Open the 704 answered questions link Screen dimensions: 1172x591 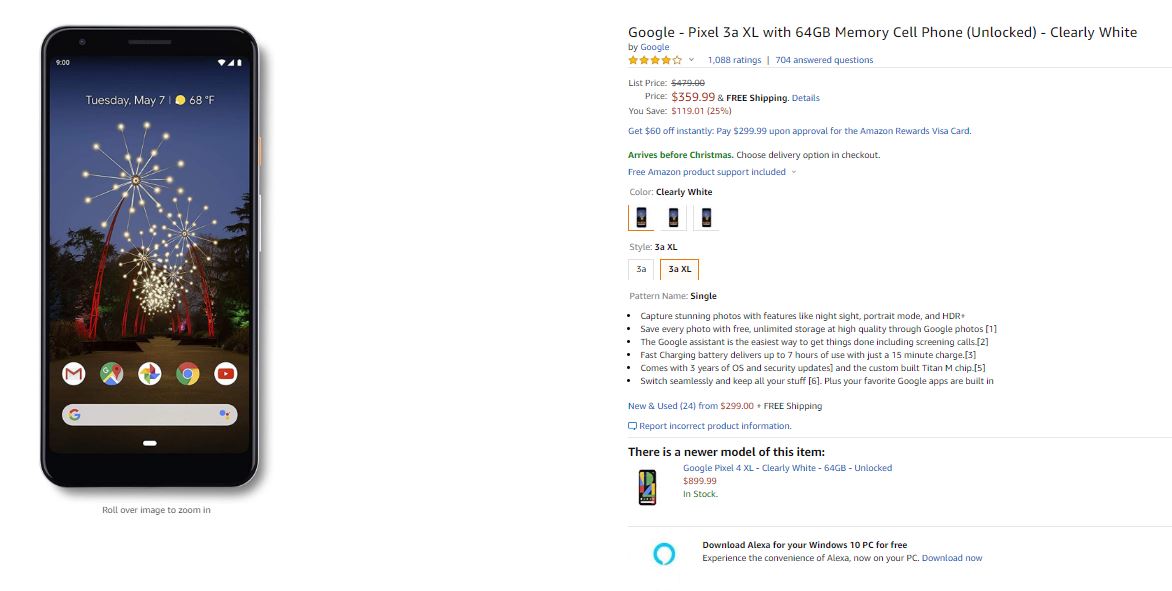824,60
